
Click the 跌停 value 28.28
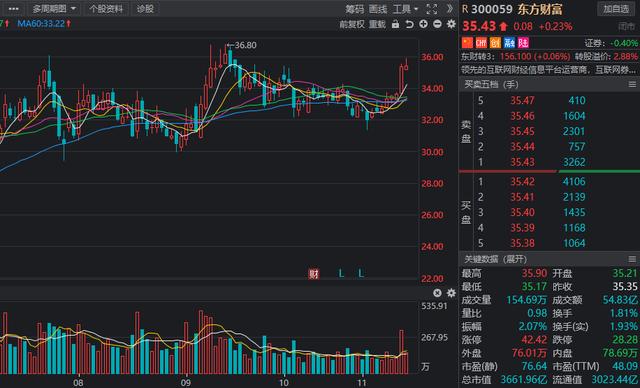pyautogui.click(x=625, y=339)
